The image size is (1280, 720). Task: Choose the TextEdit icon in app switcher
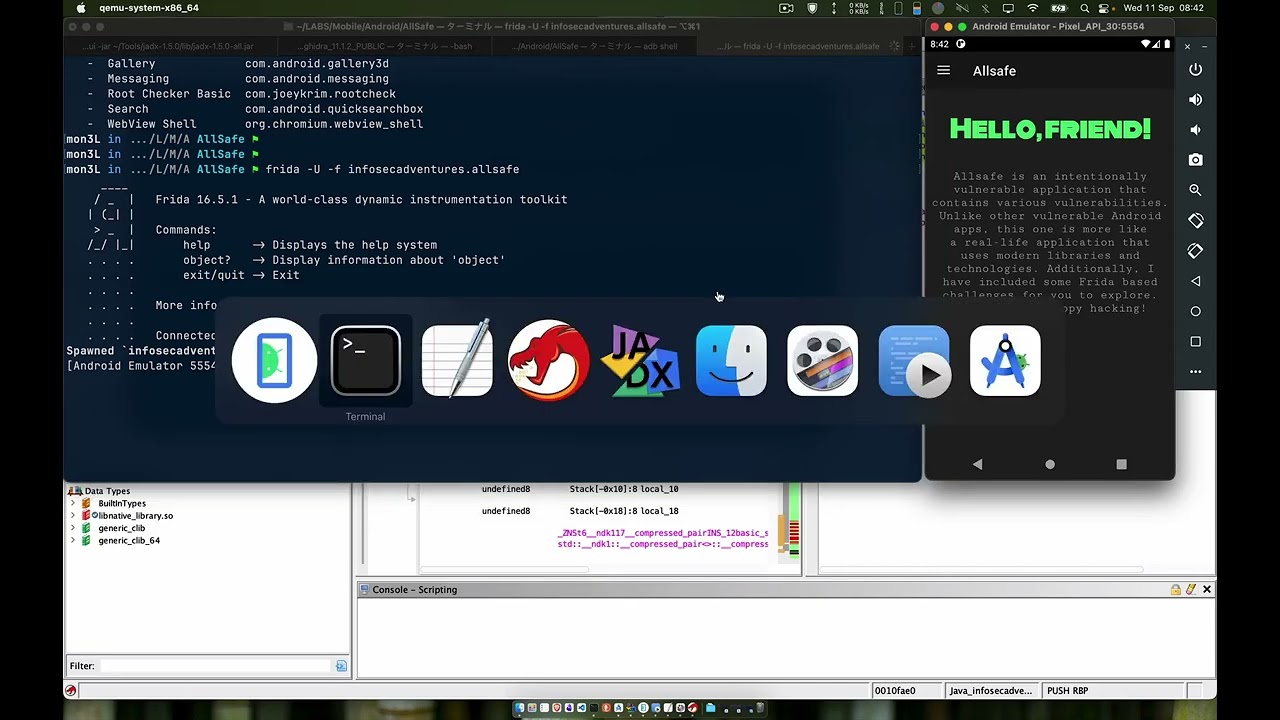coord(457,360)
